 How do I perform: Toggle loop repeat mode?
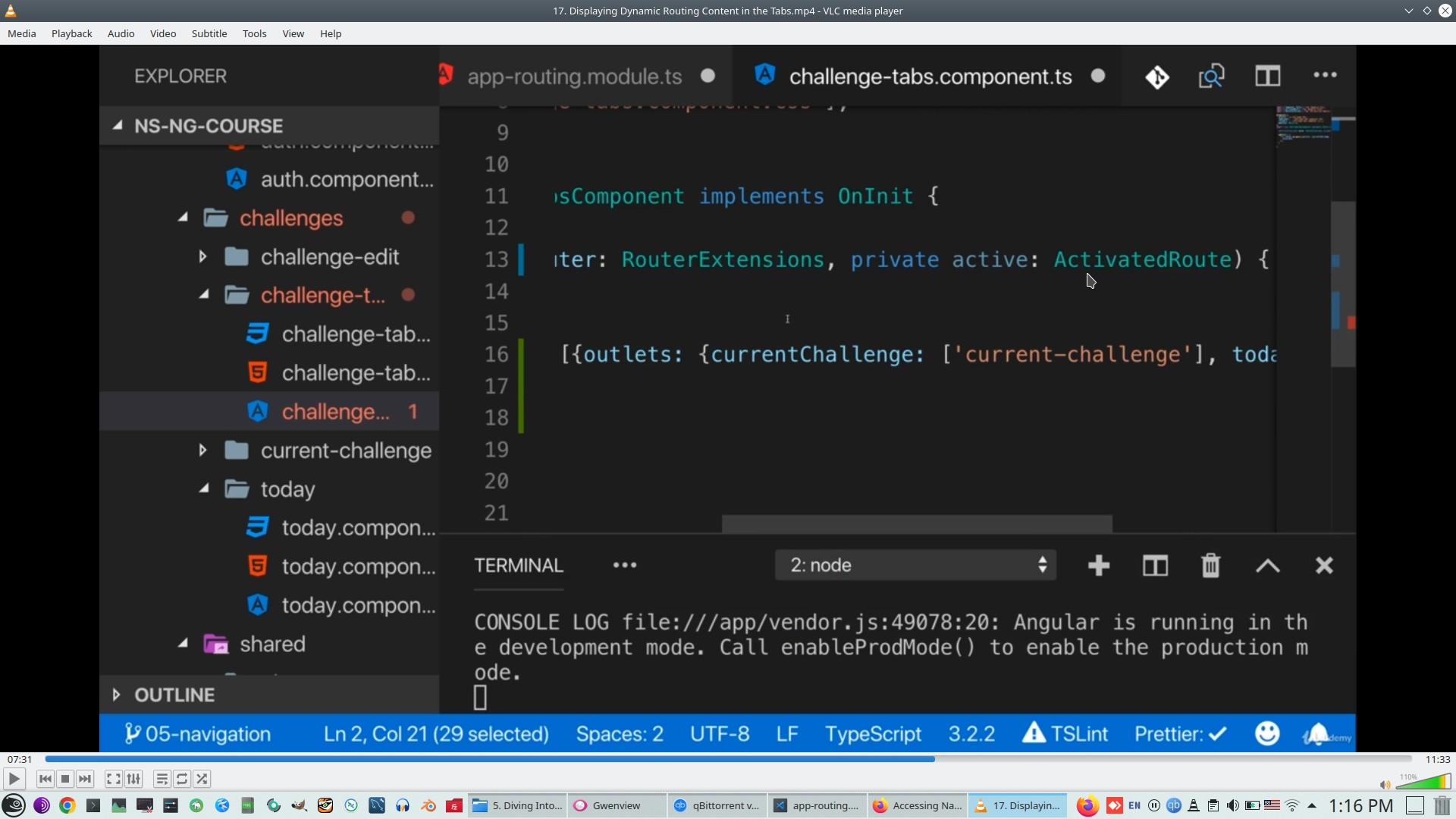tap(182, 779)
